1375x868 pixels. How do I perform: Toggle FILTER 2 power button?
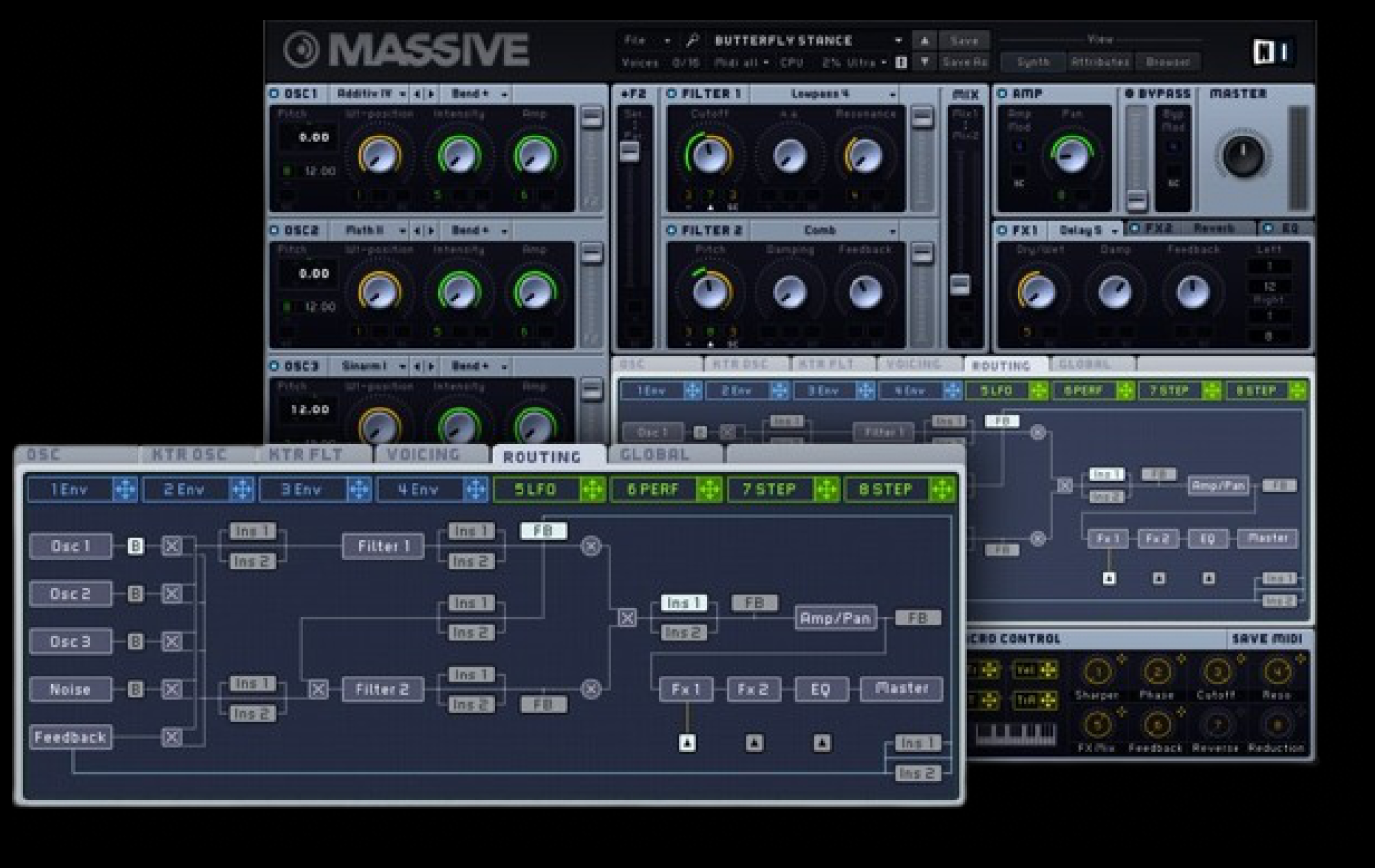672,231
